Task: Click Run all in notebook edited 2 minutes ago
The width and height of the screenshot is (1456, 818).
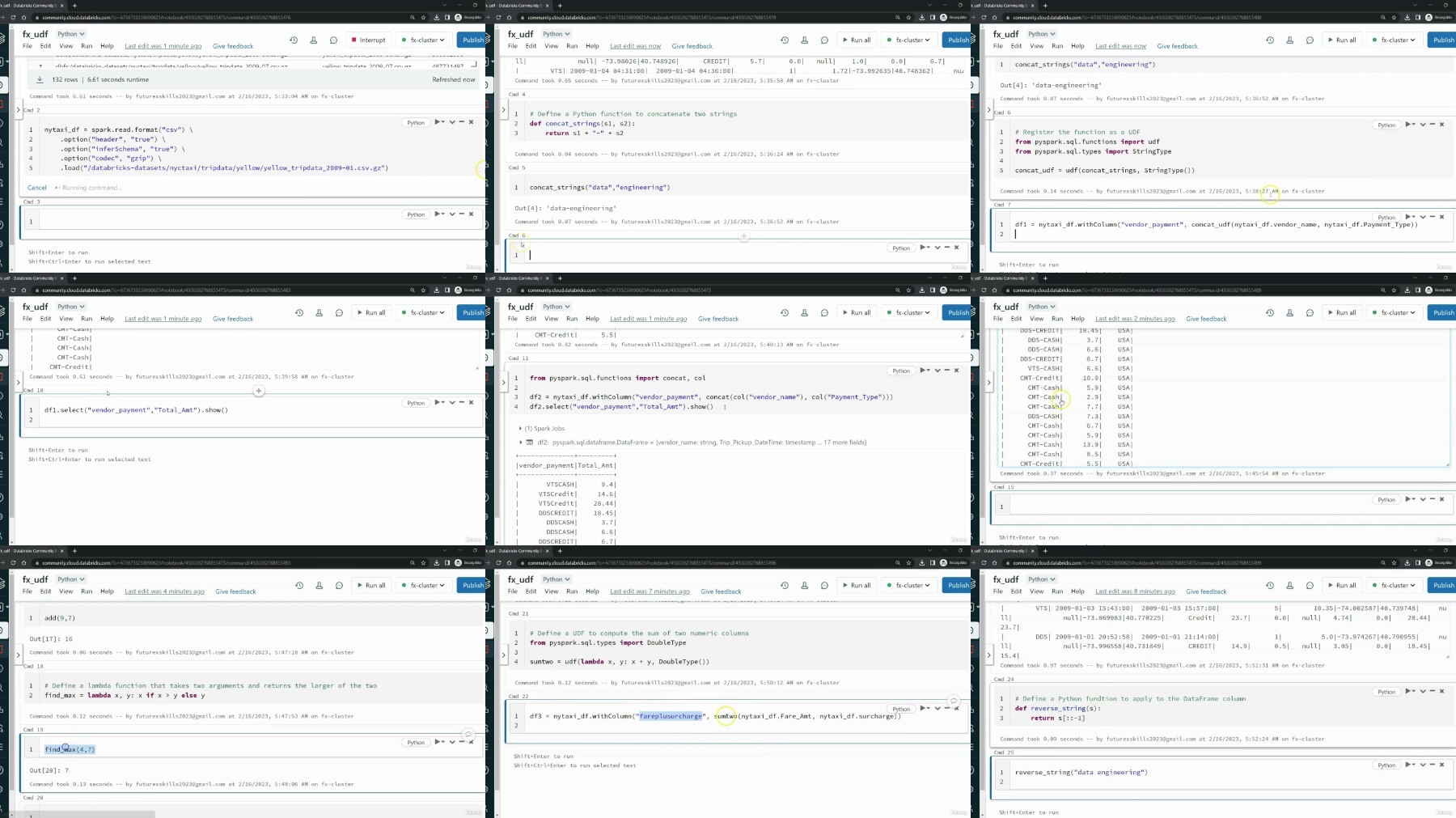Action: tap(1341, 312)
